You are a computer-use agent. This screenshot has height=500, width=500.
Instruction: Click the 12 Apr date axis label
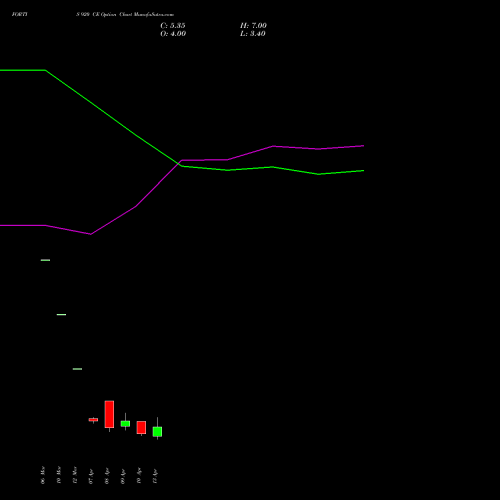click(x=155, y=476)
